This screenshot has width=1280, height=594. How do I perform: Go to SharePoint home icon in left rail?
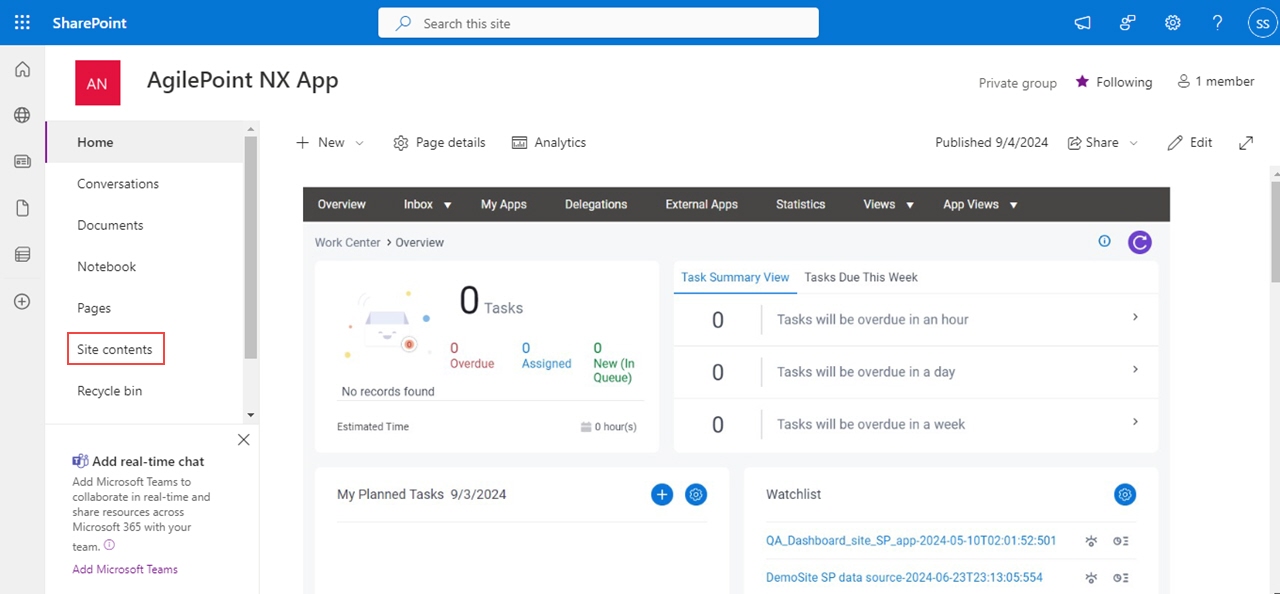22,69
